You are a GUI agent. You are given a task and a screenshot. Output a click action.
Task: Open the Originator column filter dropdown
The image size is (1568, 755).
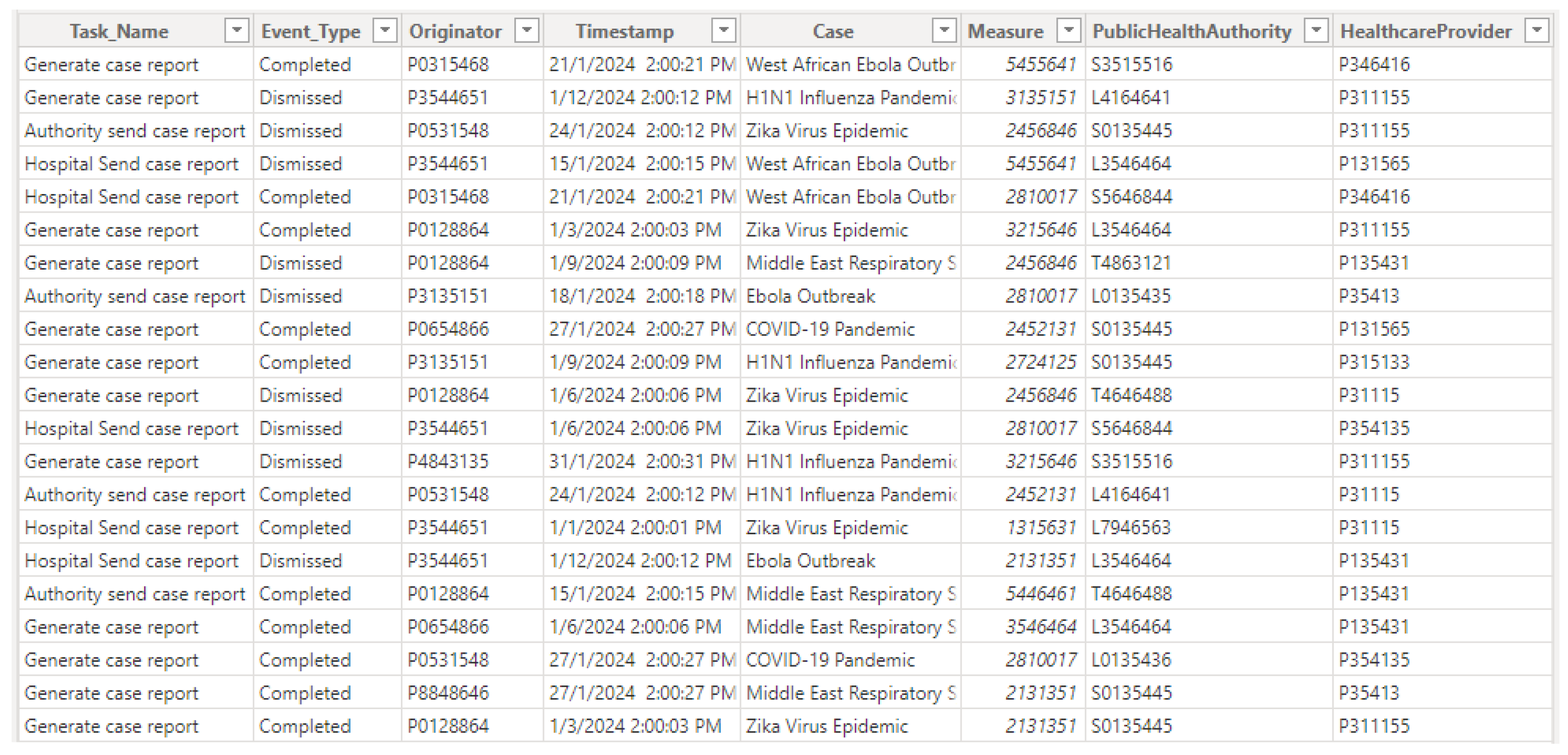pos(527,30)
